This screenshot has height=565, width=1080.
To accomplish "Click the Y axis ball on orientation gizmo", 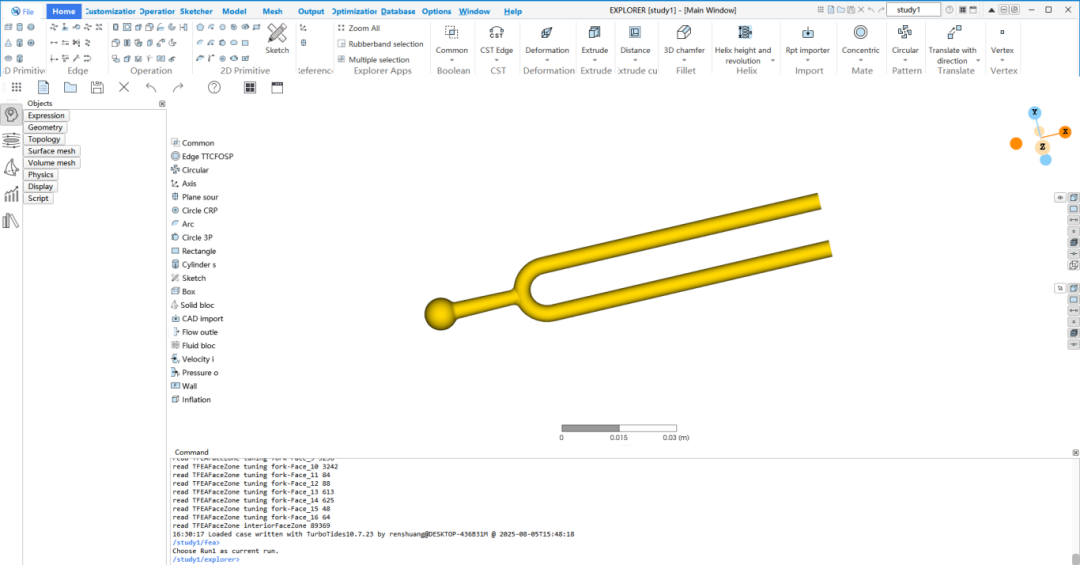I will tap(1034, 112).
